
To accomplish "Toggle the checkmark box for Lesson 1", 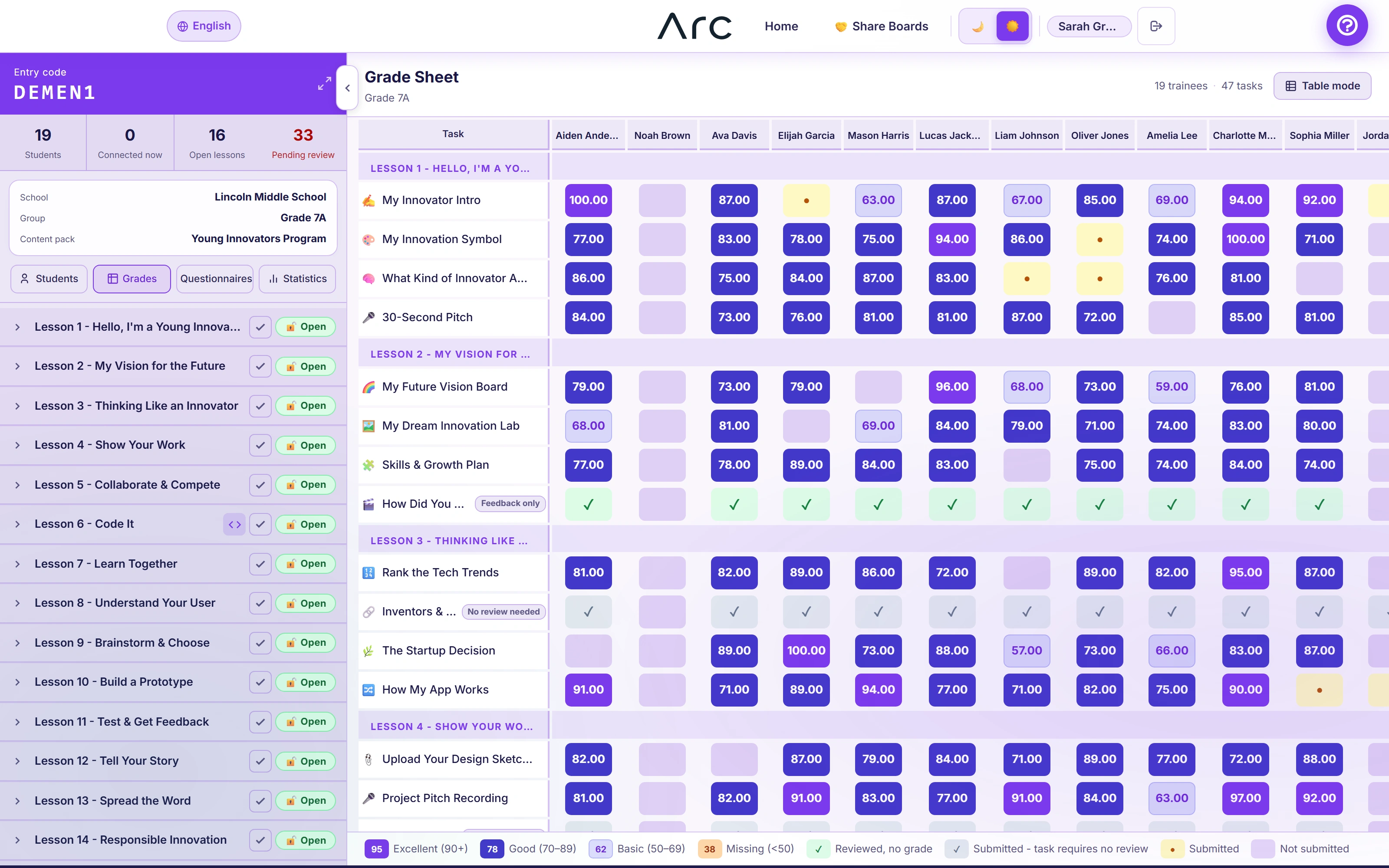I will (260, 327).
